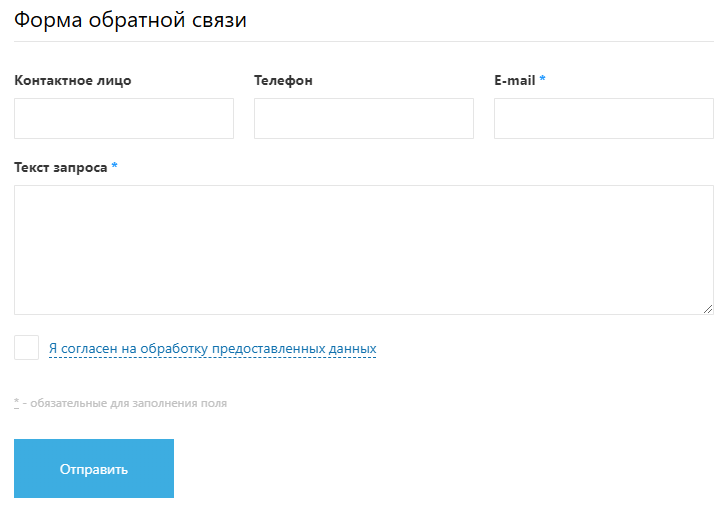Image resolution: width=724 pixels, height=512 pixels.
Task: Click the Текст запроса label
Action: coord(60,168)
